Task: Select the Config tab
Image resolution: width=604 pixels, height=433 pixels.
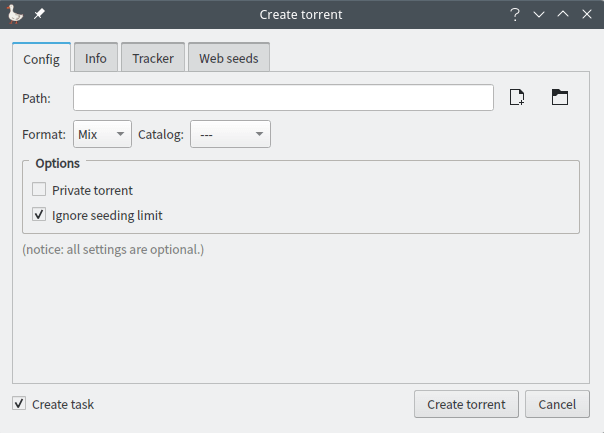Action: point(41,58)
